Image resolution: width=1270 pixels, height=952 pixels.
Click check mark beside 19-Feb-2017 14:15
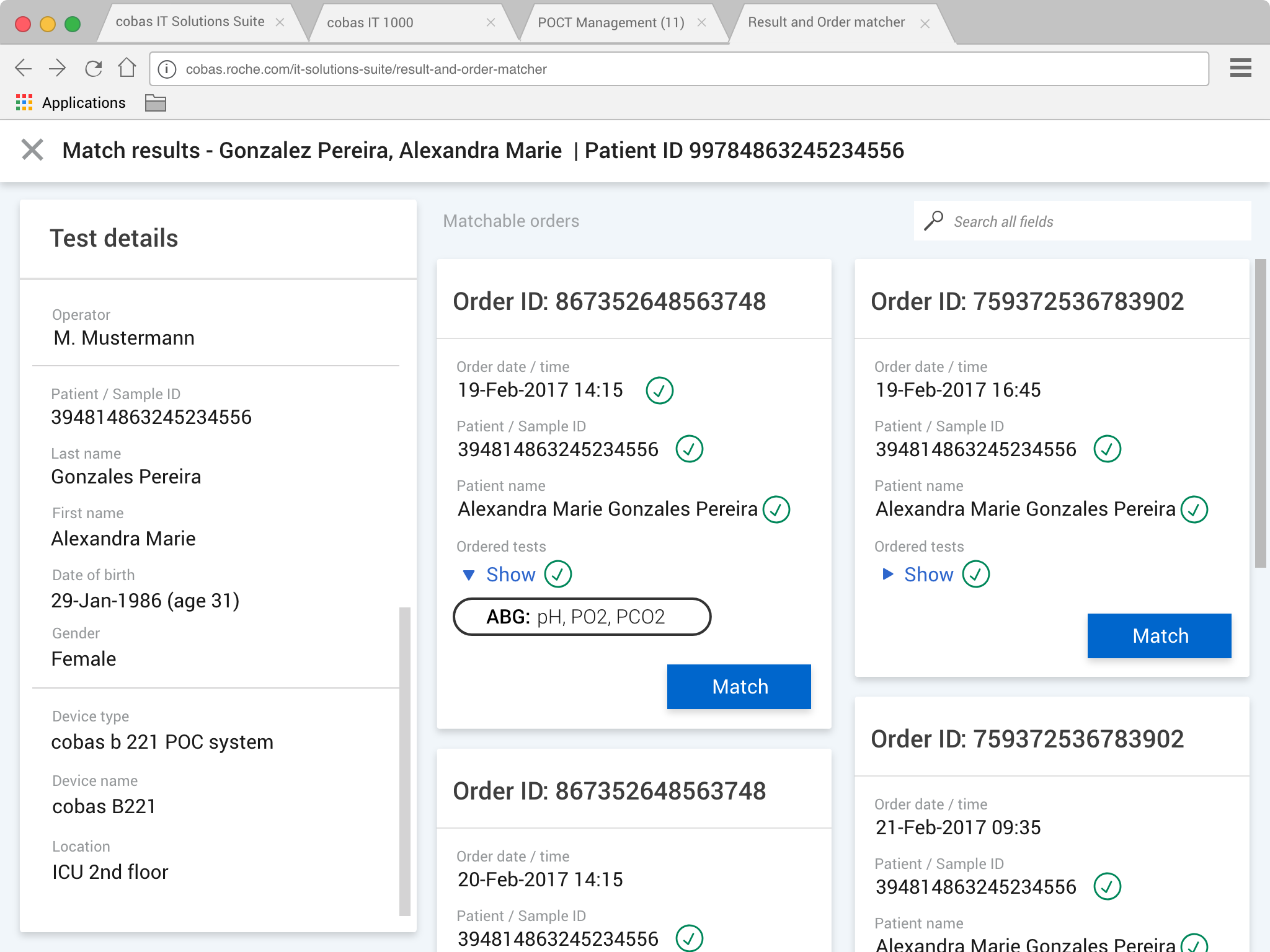coord(659,390)
